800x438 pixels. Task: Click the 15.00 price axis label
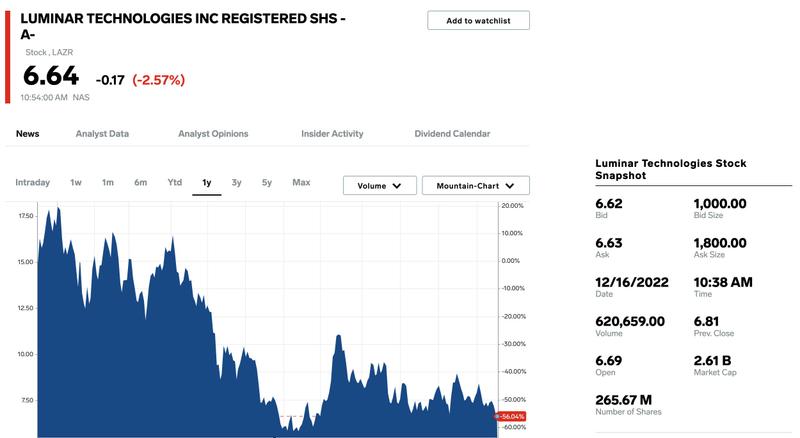(x=26, y=262)
